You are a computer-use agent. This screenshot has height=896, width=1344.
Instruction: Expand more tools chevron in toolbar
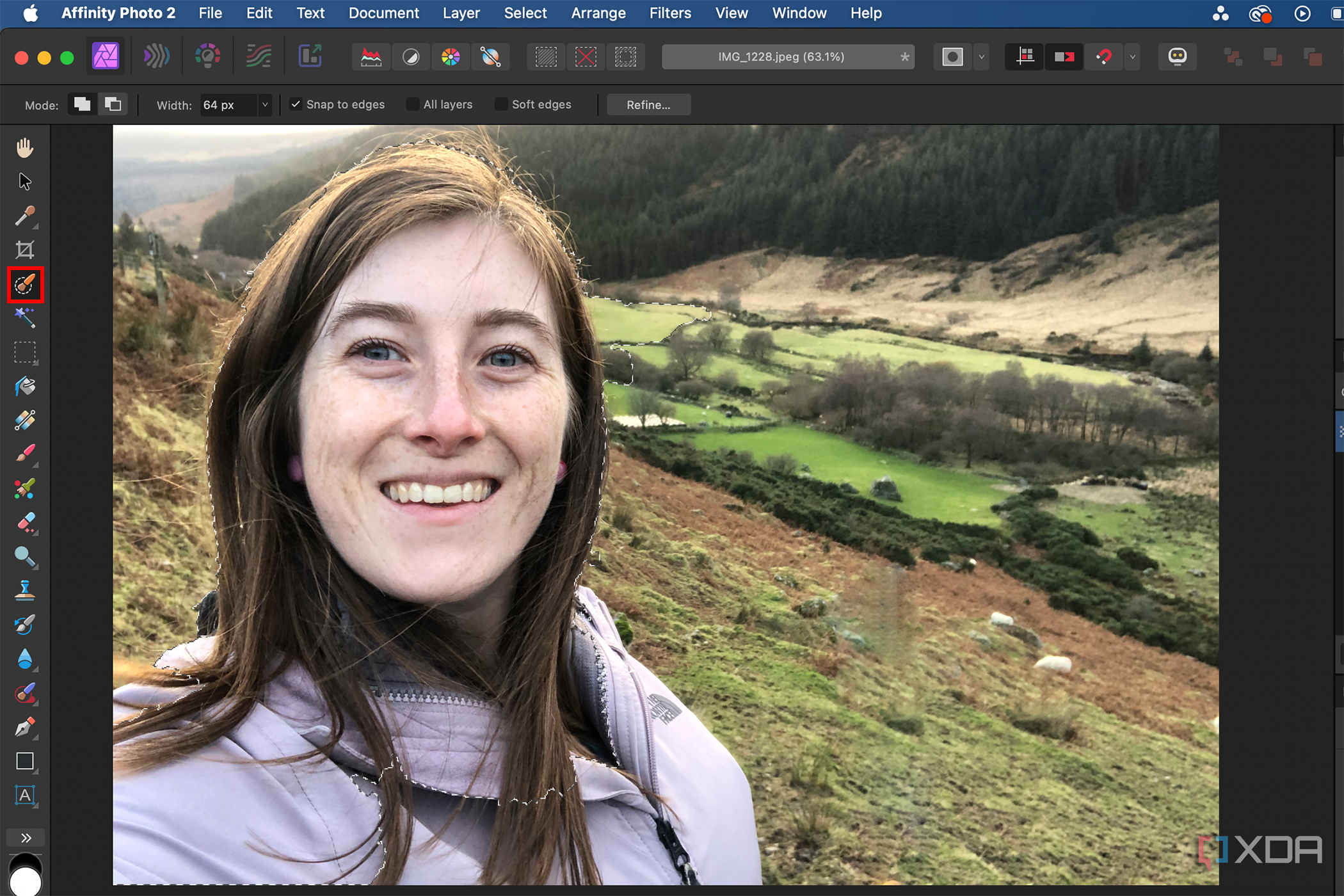(x=26, y=838)
